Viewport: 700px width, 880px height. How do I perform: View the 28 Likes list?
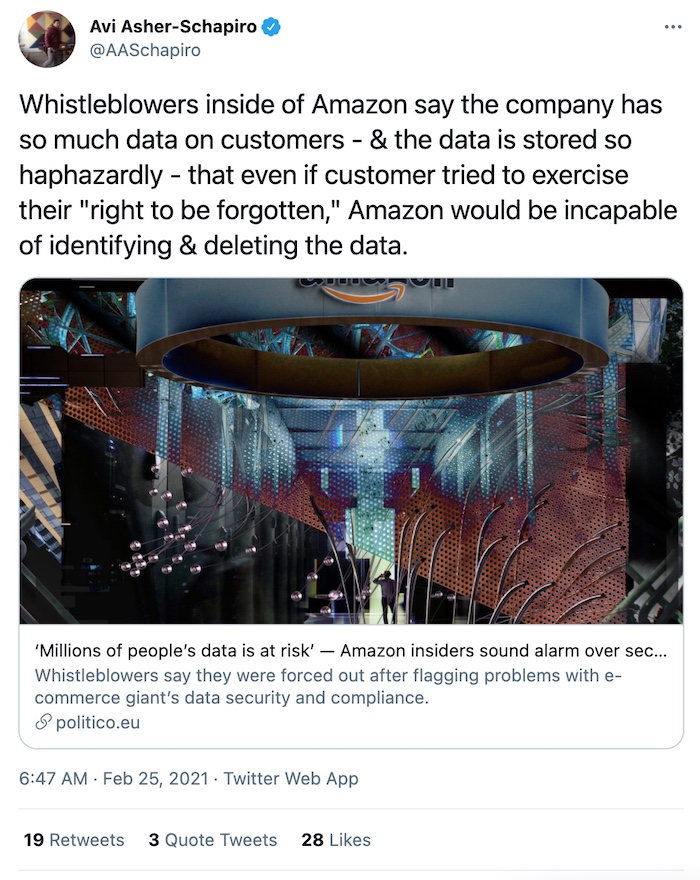[x=336, y=840]
